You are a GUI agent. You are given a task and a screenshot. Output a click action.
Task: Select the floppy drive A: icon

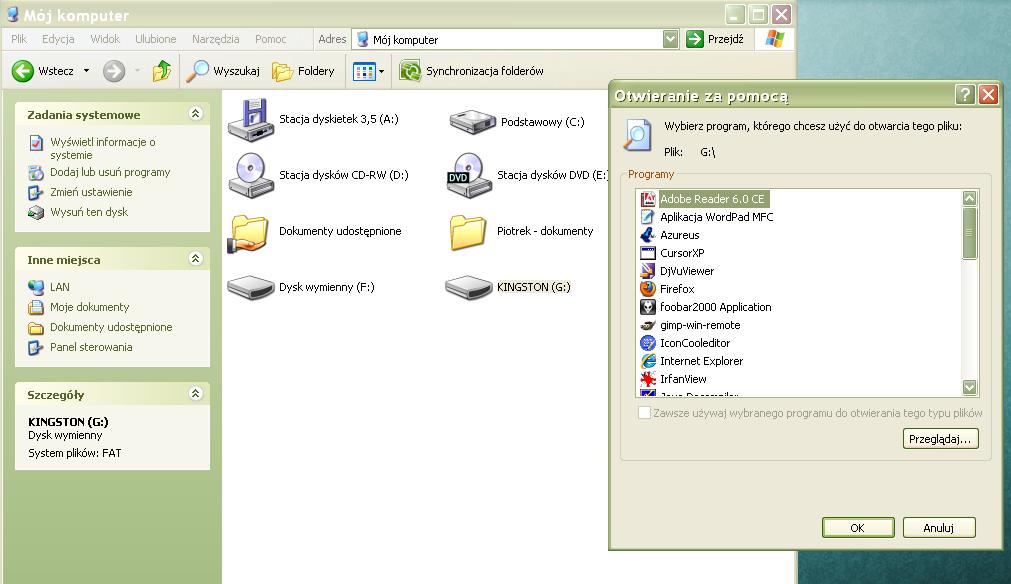(251, 120)
